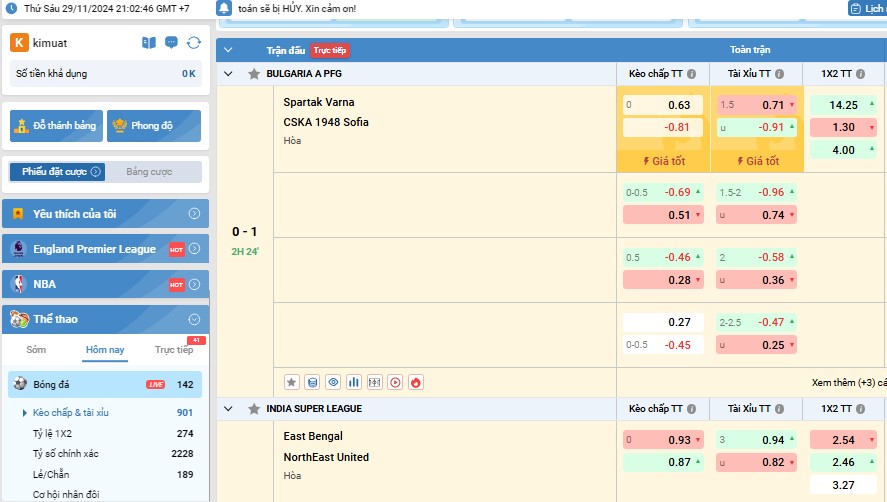This screenshot has width=887, height=502.
Task: Toggle the eye watch icon under match
Action: tap(333, 382)
